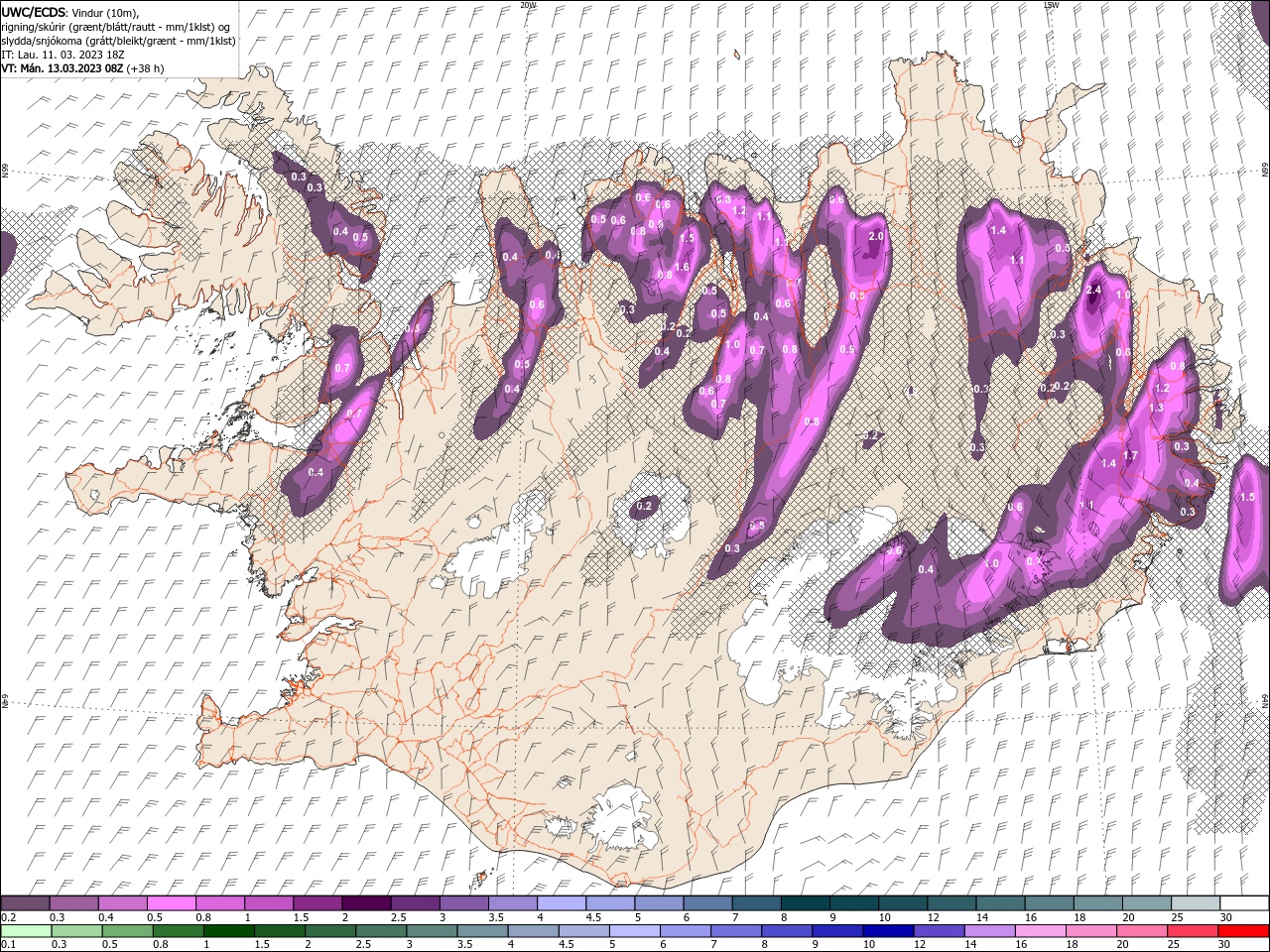
Task: Click the snow legend swatch labeled 0.8
Action: 219,903
